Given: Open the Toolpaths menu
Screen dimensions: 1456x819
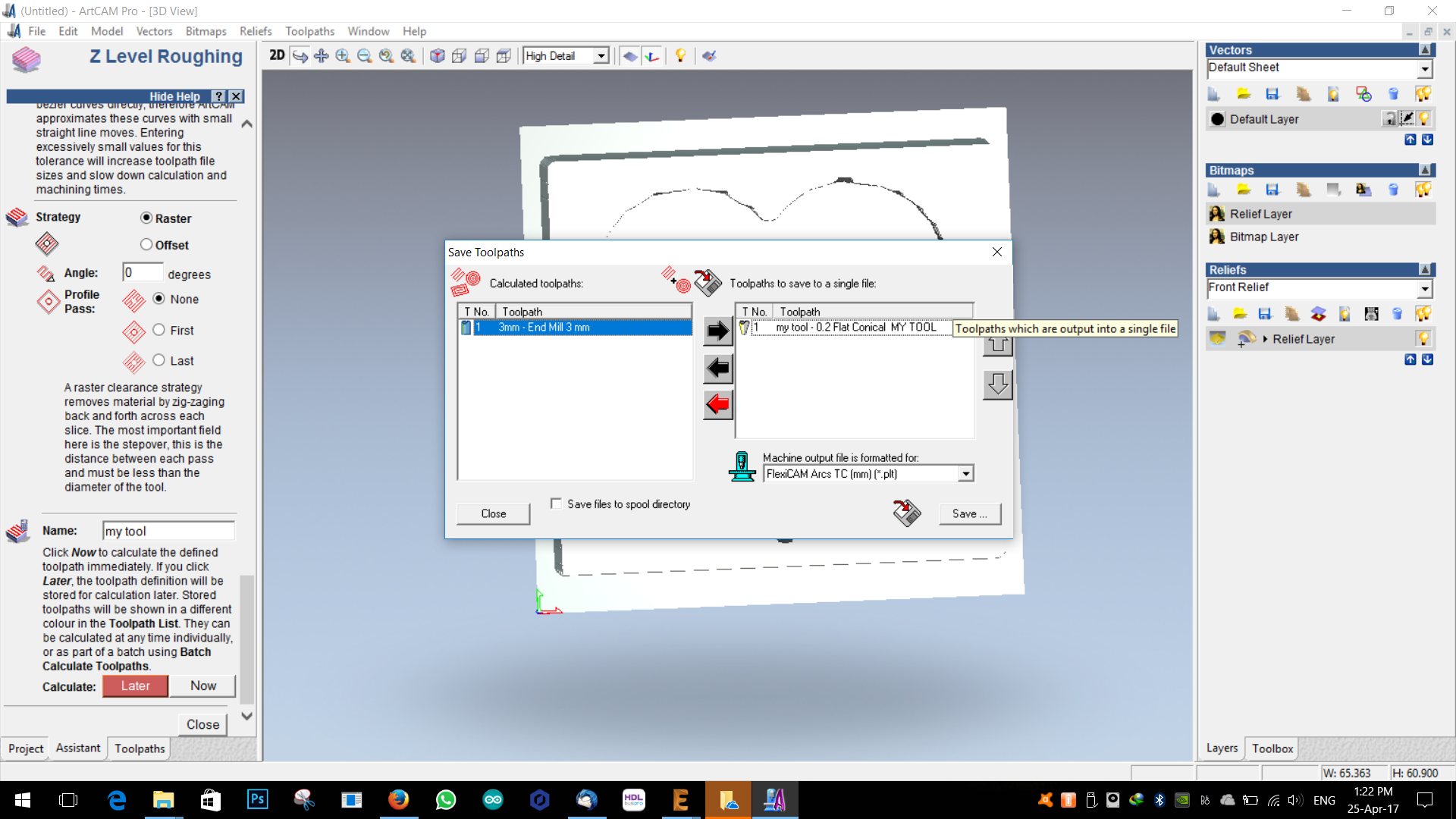Looking at the screenshot, I should click(x=309, y=31).
